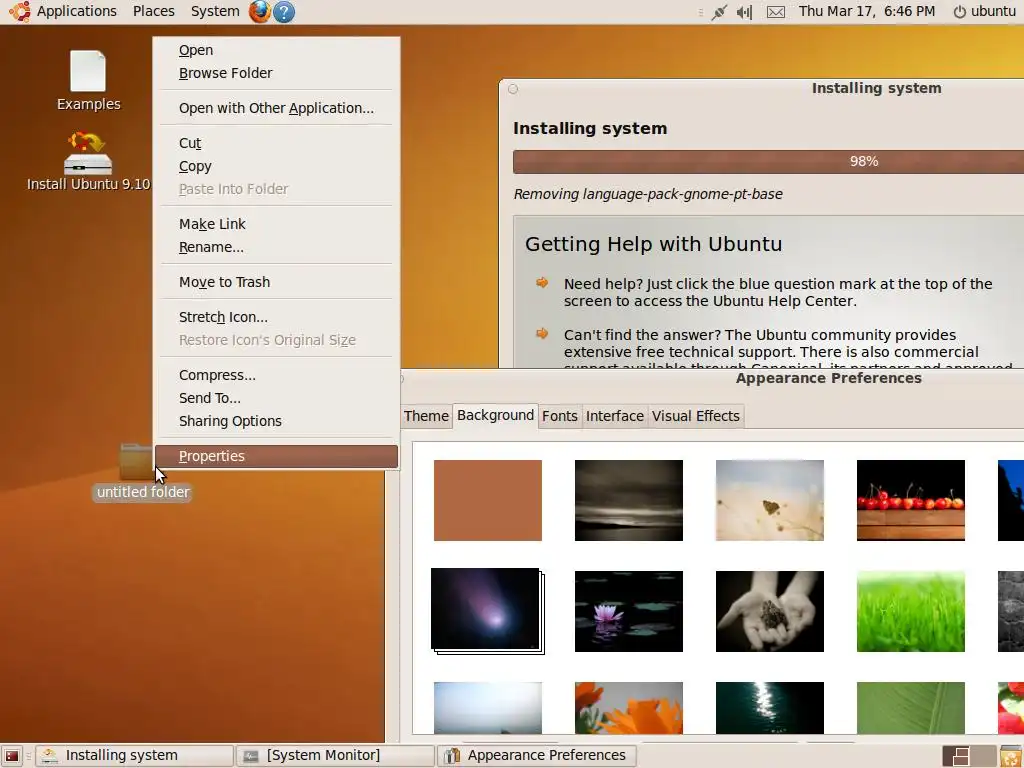Select the butterfly on flowers wallpaper
This screenshot has width=1024, height=768.
tap(770, 500)
